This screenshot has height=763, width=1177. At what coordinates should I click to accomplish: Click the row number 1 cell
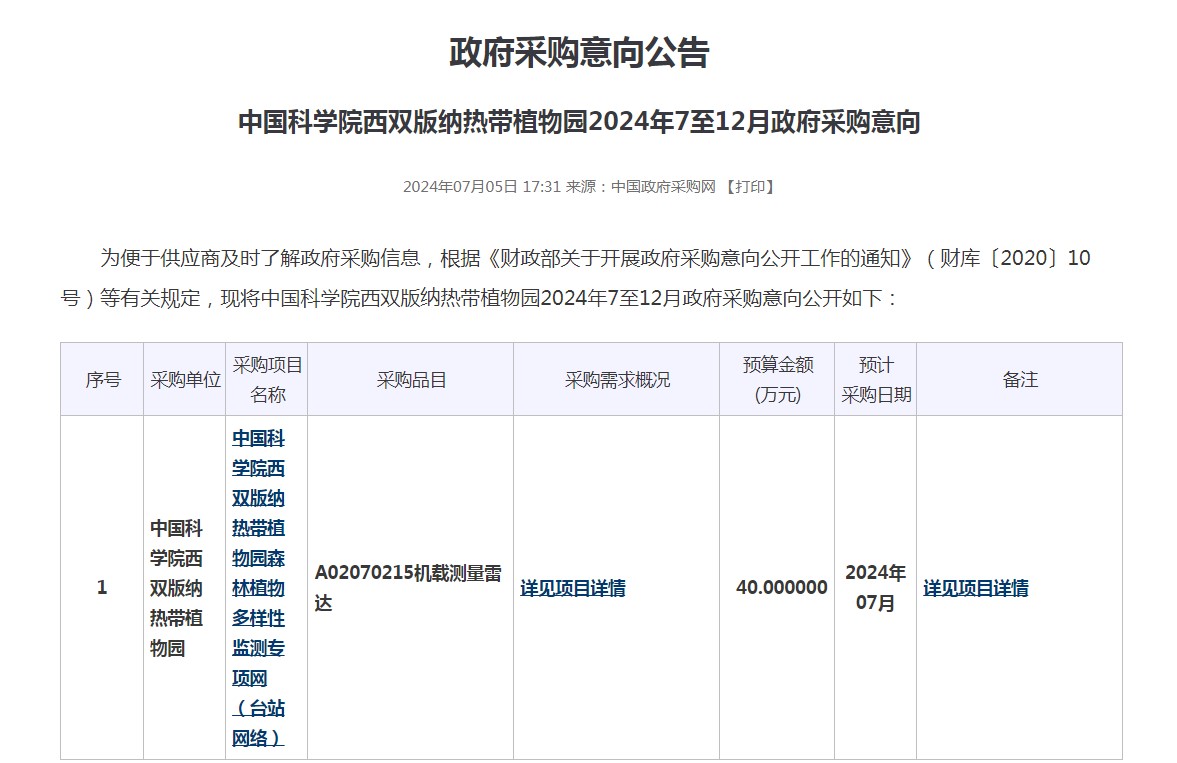point(102,588)
